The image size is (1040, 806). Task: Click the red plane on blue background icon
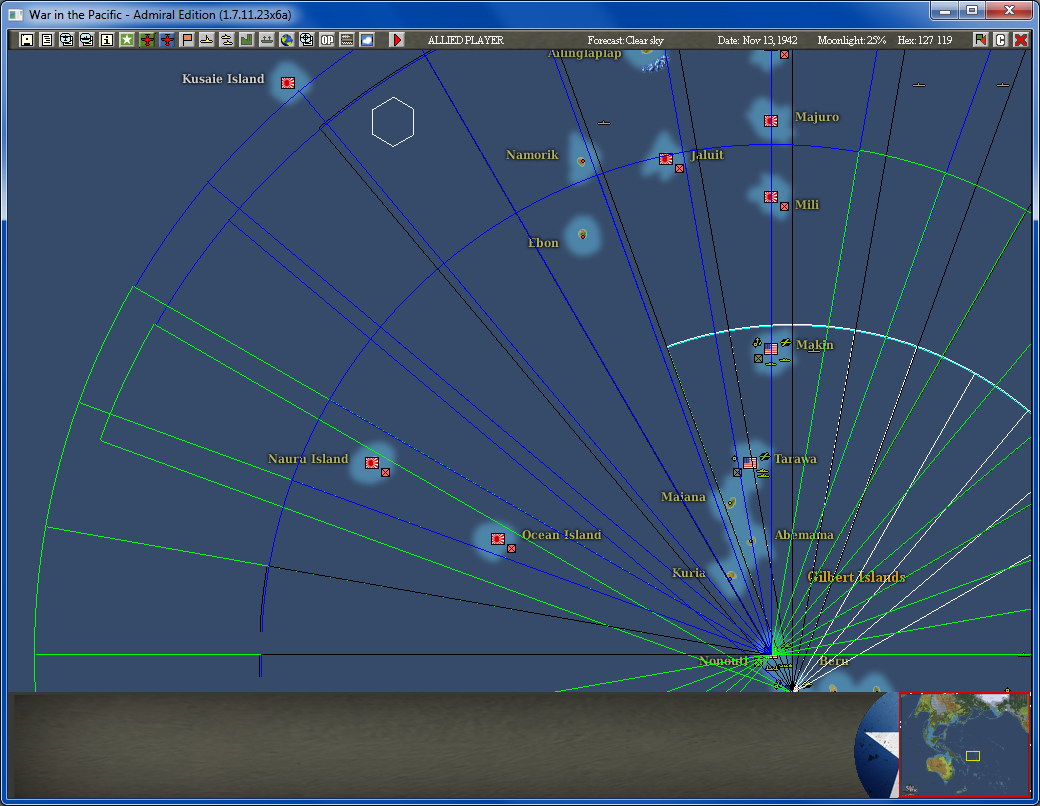tap(166, 40)
